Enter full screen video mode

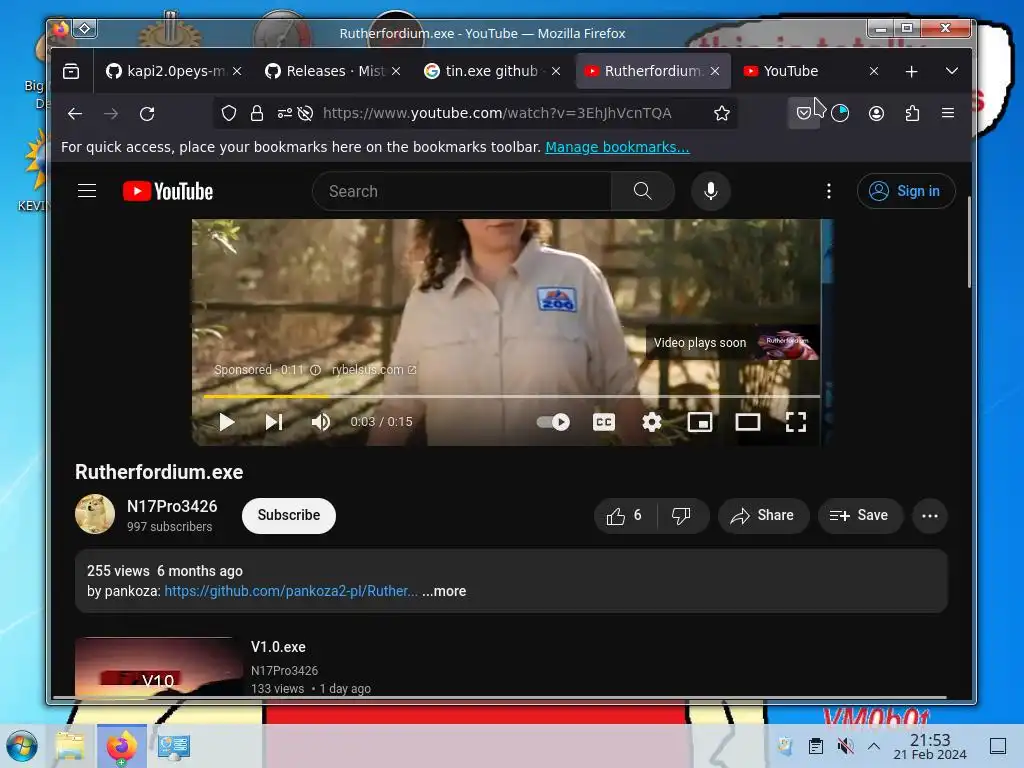coord(795,422)
